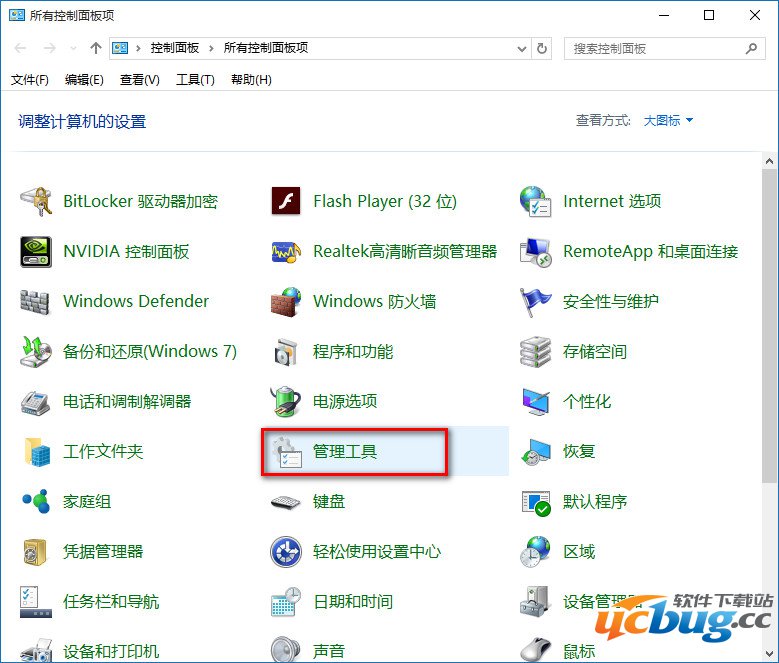Expand the 控制面板 breadcrumb chevron
Viewport: 779px width, 663px height.
(x=214, y=48)
